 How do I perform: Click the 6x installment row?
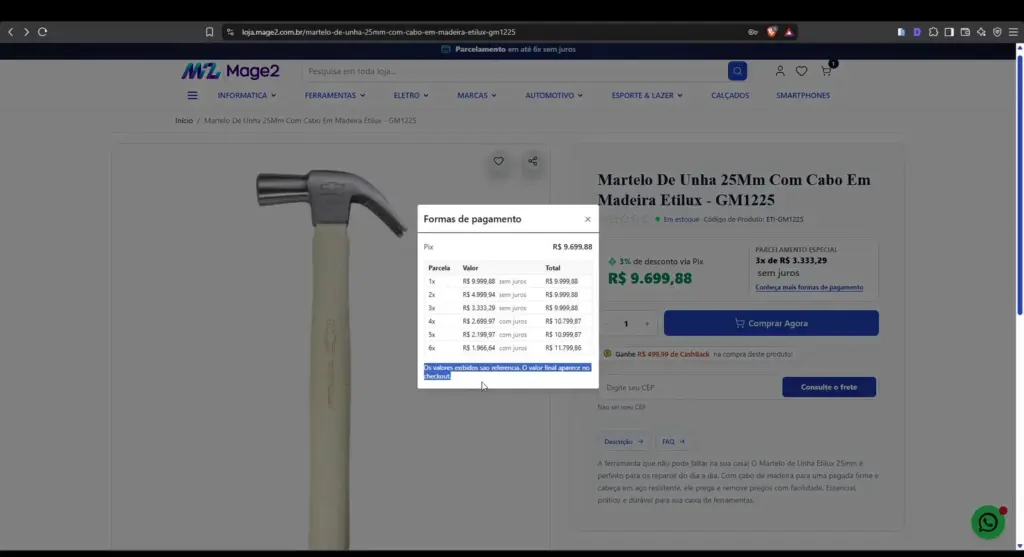pos(508,348)
